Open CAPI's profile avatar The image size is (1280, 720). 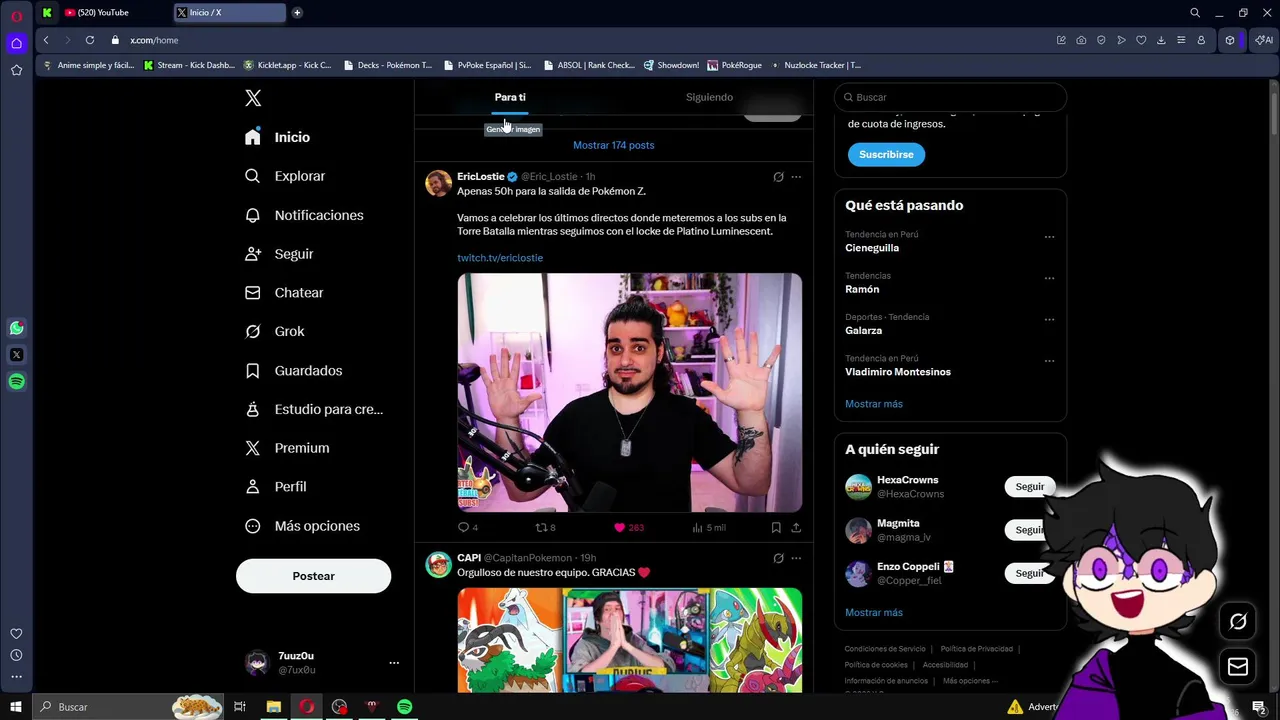coord(438,564)
